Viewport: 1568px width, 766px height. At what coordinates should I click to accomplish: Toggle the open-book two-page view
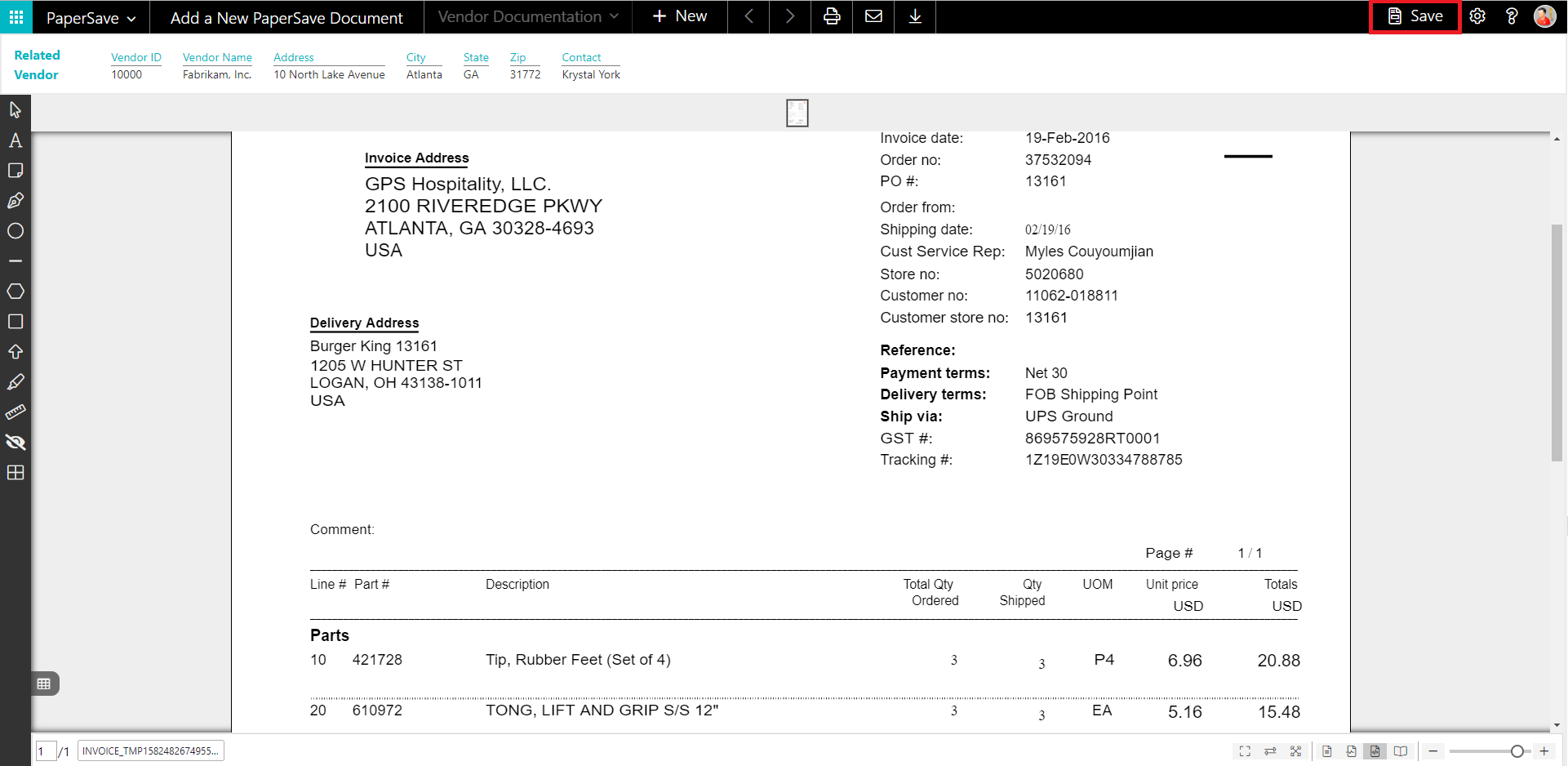click(x=1401, y=751)
